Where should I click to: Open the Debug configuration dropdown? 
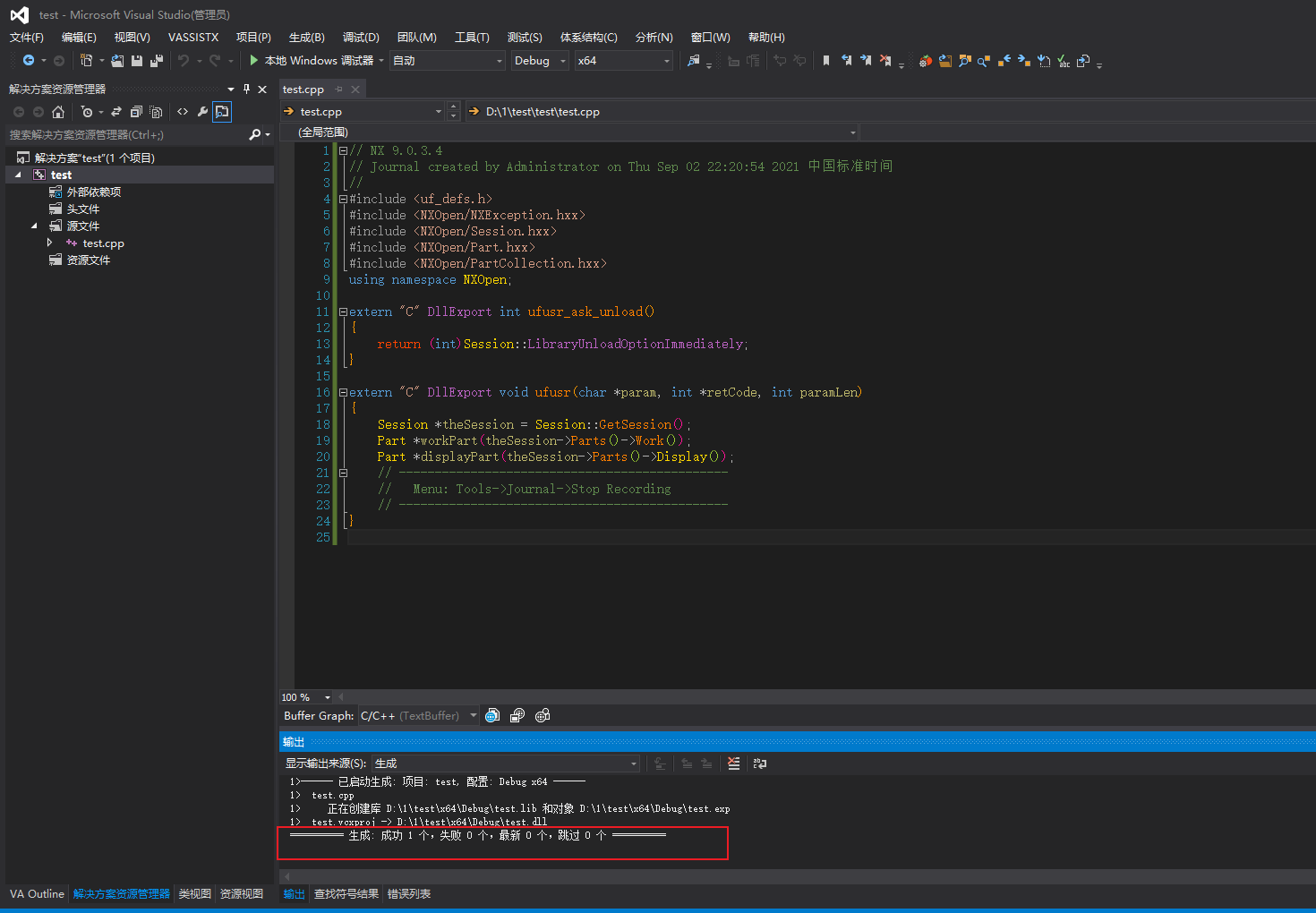(x=540, y=61)
